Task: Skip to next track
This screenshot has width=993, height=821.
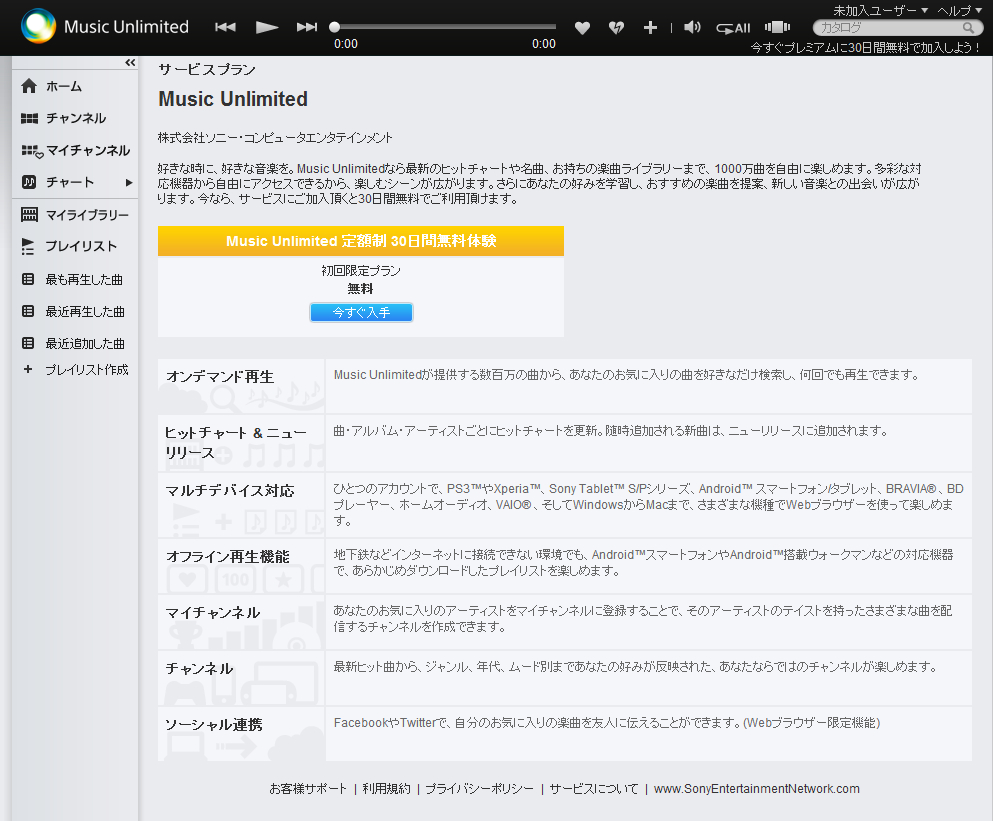Action: [x=307, y=27]
